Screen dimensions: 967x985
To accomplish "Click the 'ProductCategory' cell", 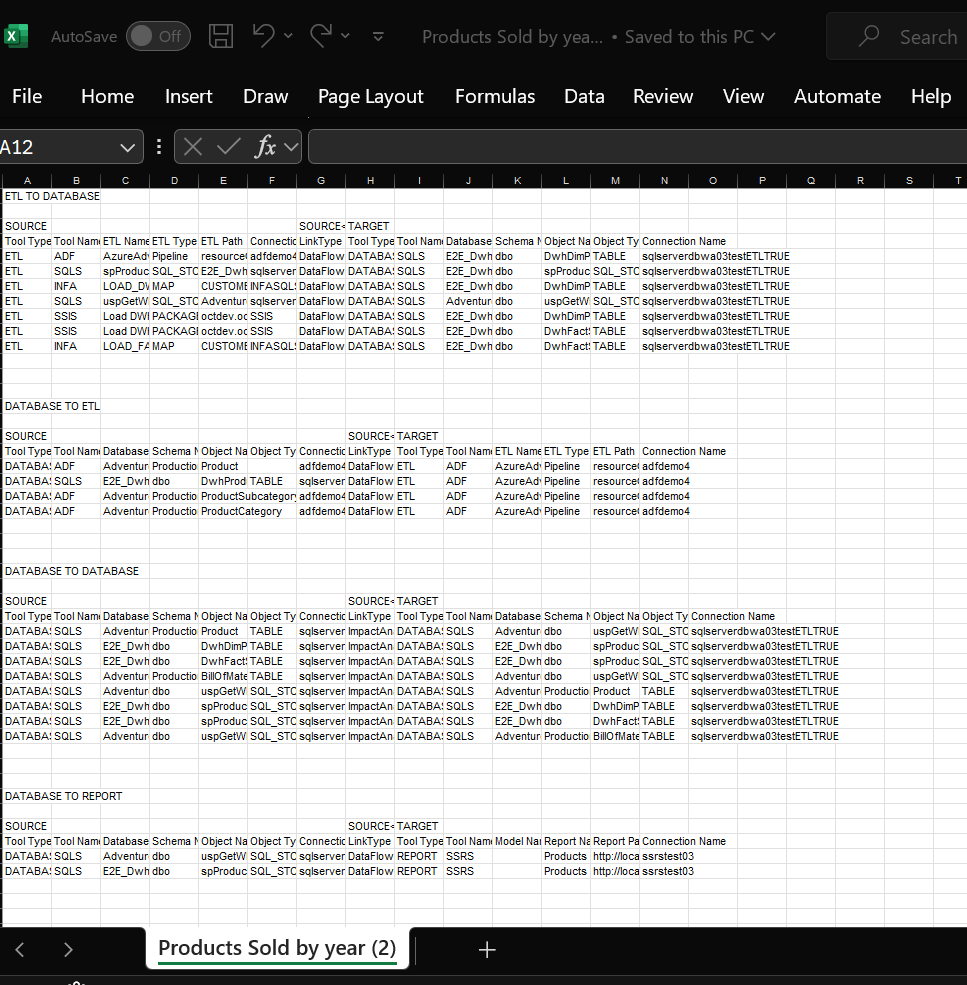I will [241, 511].
